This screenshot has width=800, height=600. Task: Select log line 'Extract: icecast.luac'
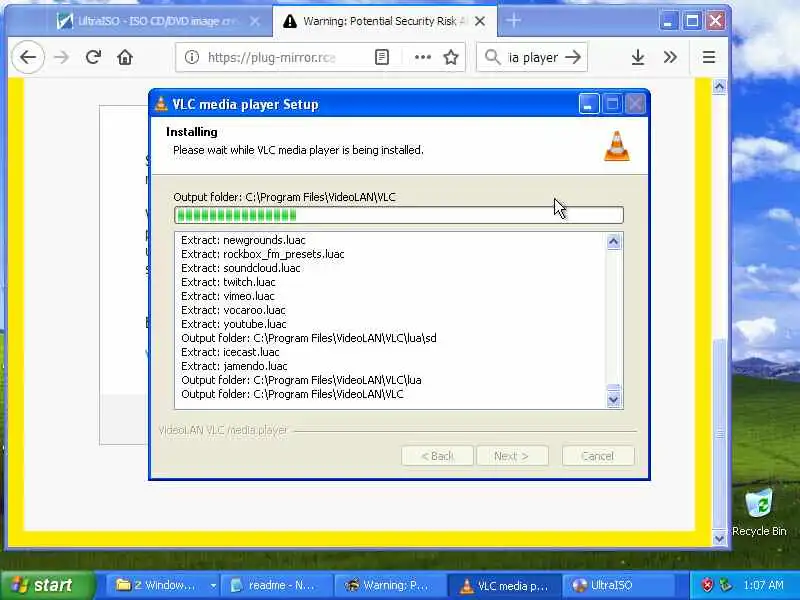click(x=230, y=352)
